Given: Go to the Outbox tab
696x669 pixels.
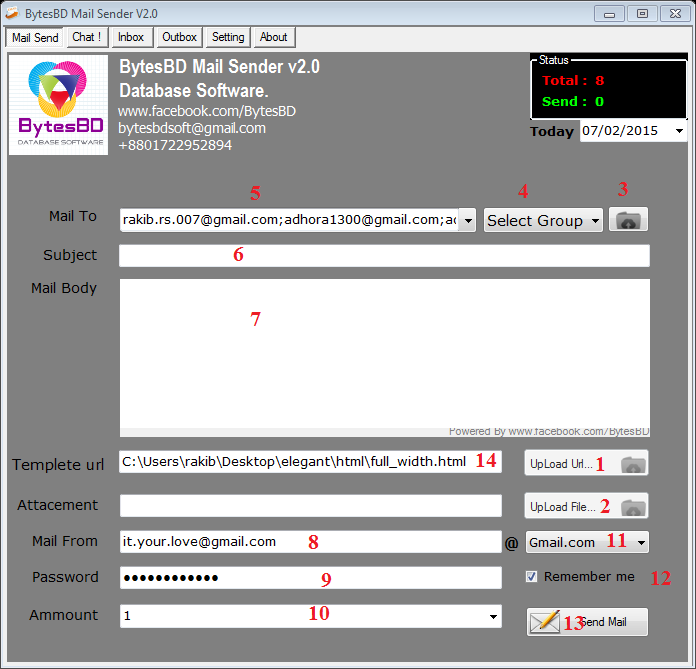Looking at the screenshot, I should click(x=179, y=37).
